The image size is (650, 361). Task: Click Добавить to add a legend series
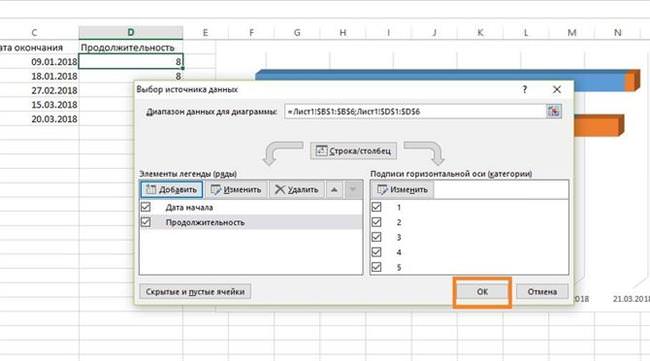[171, 190]
